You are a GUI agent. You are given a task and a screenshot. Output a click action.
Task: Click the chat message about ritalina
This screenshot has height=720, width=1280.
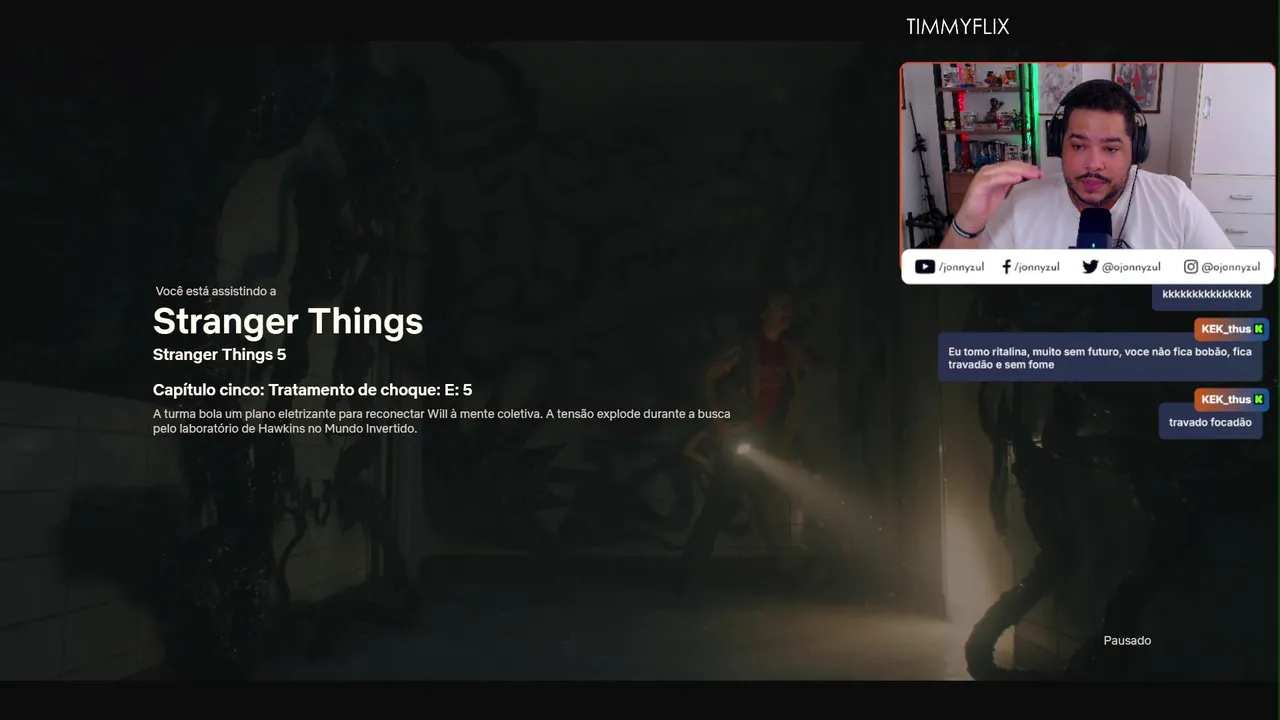1100,358
